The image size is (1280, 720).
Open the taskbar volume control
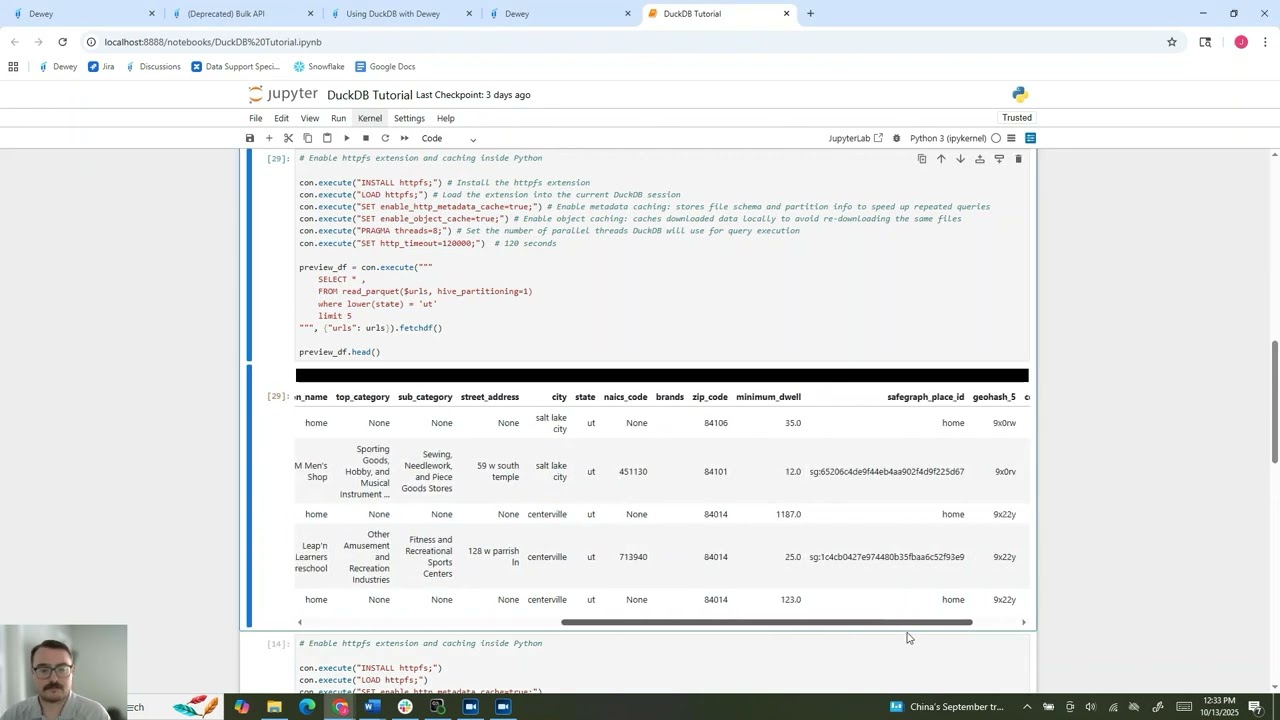click(1091, 707)
